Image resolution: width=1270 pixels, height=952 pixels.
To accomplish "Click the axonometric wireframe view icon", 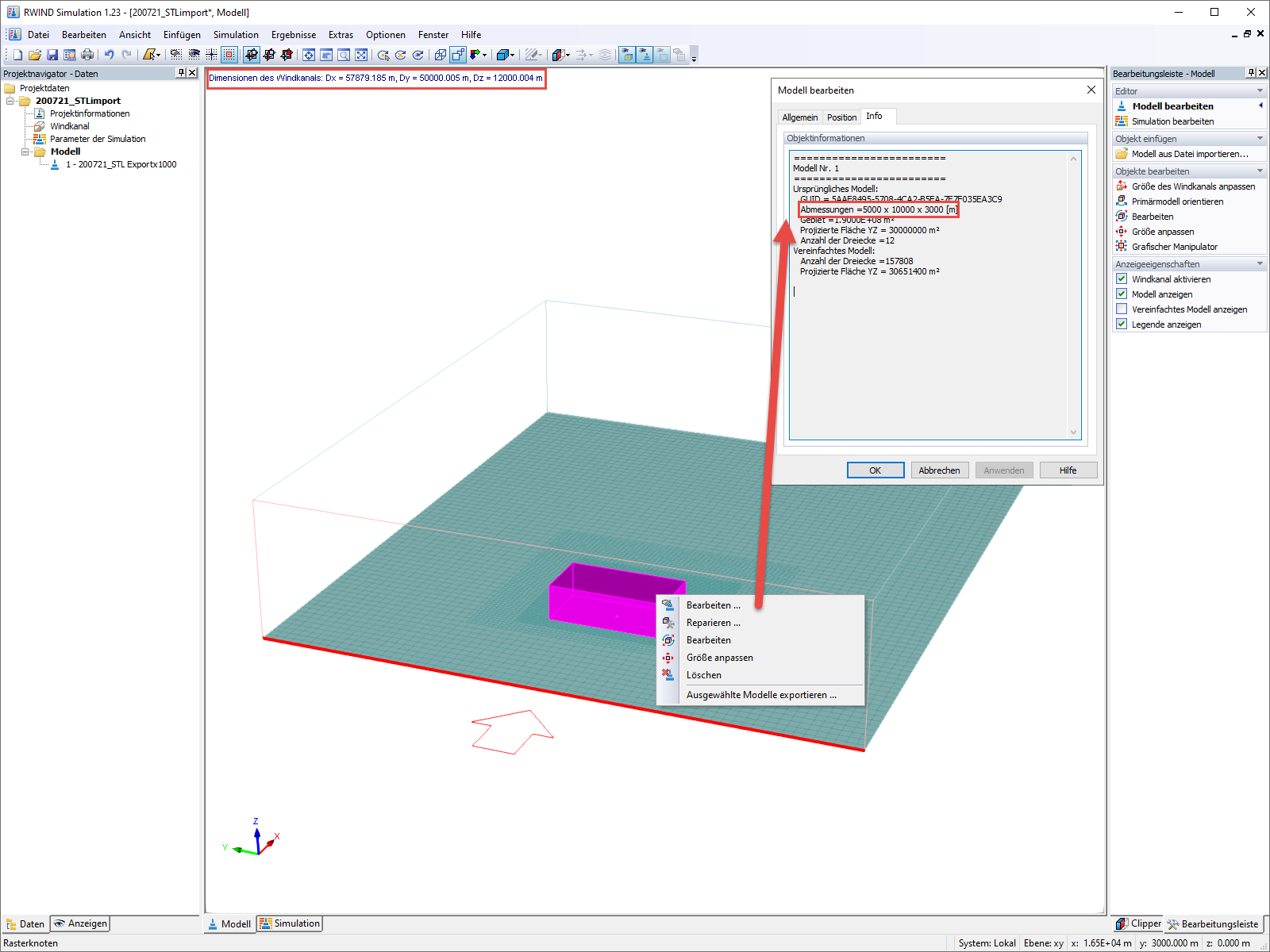I will coord(441,55).
